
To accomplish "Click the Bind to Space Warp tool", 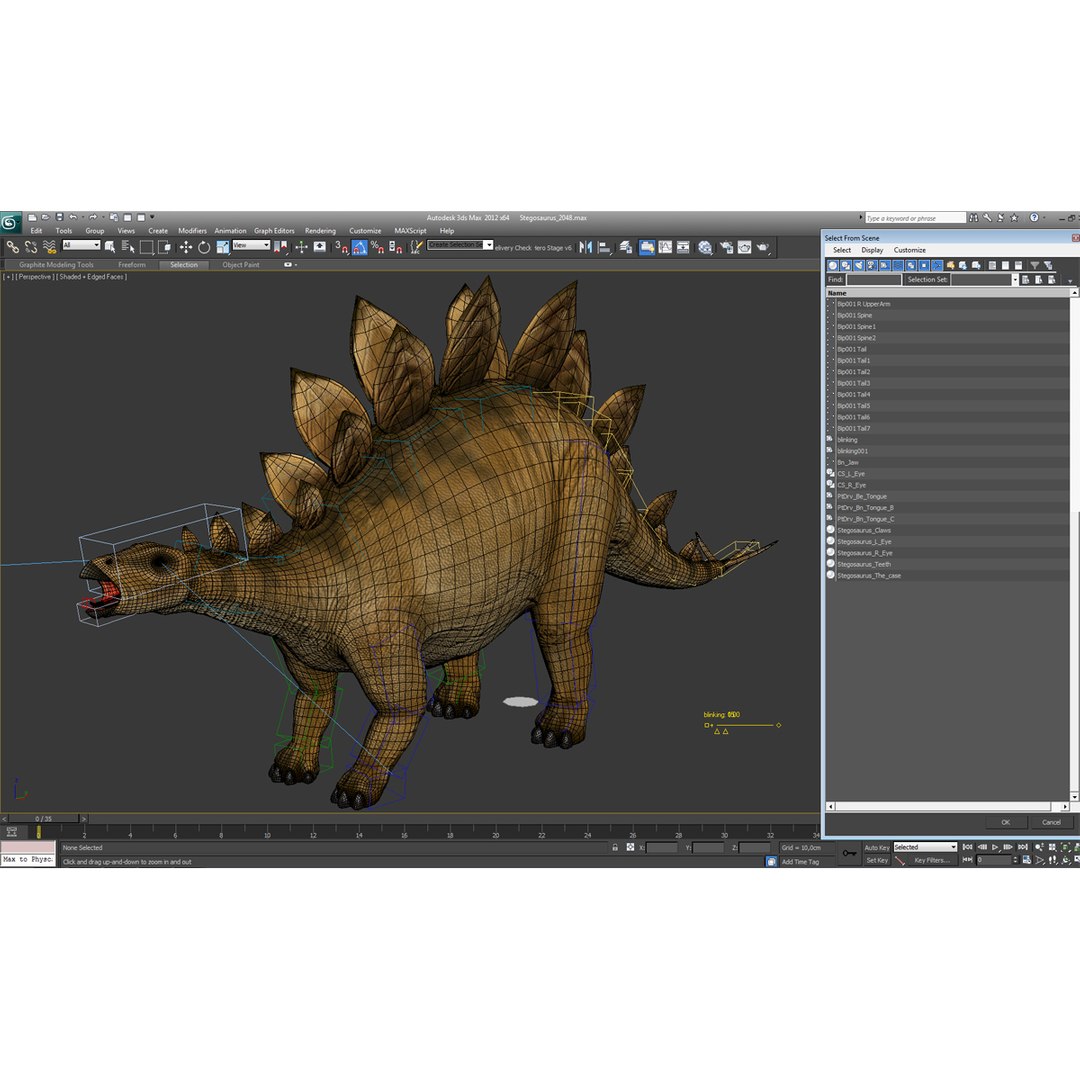I will pyautogui.click(x=50, y=247).
